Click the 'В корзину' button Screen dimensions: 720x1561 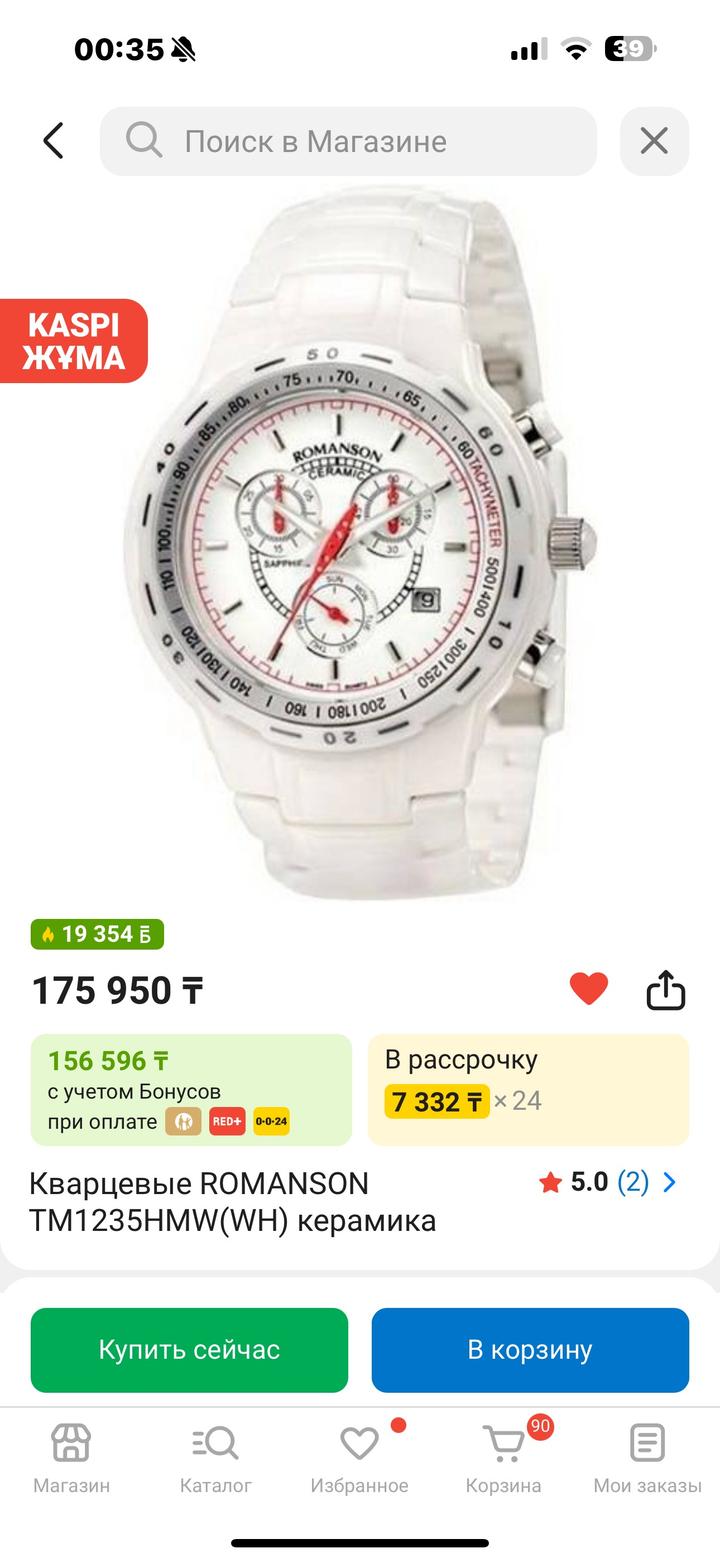click(530, 1350)
